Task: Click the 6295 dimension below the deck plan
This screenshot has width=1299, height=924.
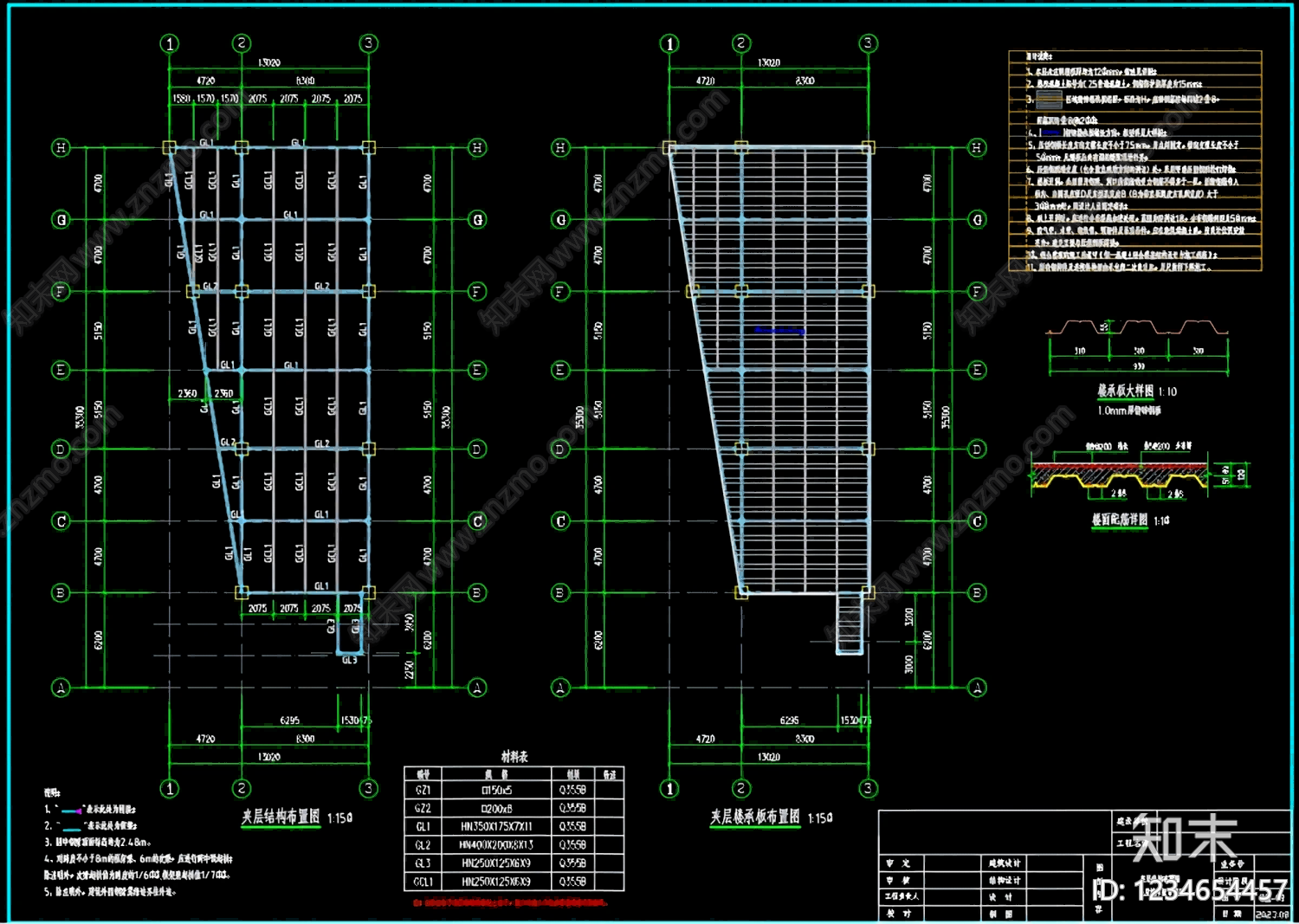Action: [x=790, y=720]
